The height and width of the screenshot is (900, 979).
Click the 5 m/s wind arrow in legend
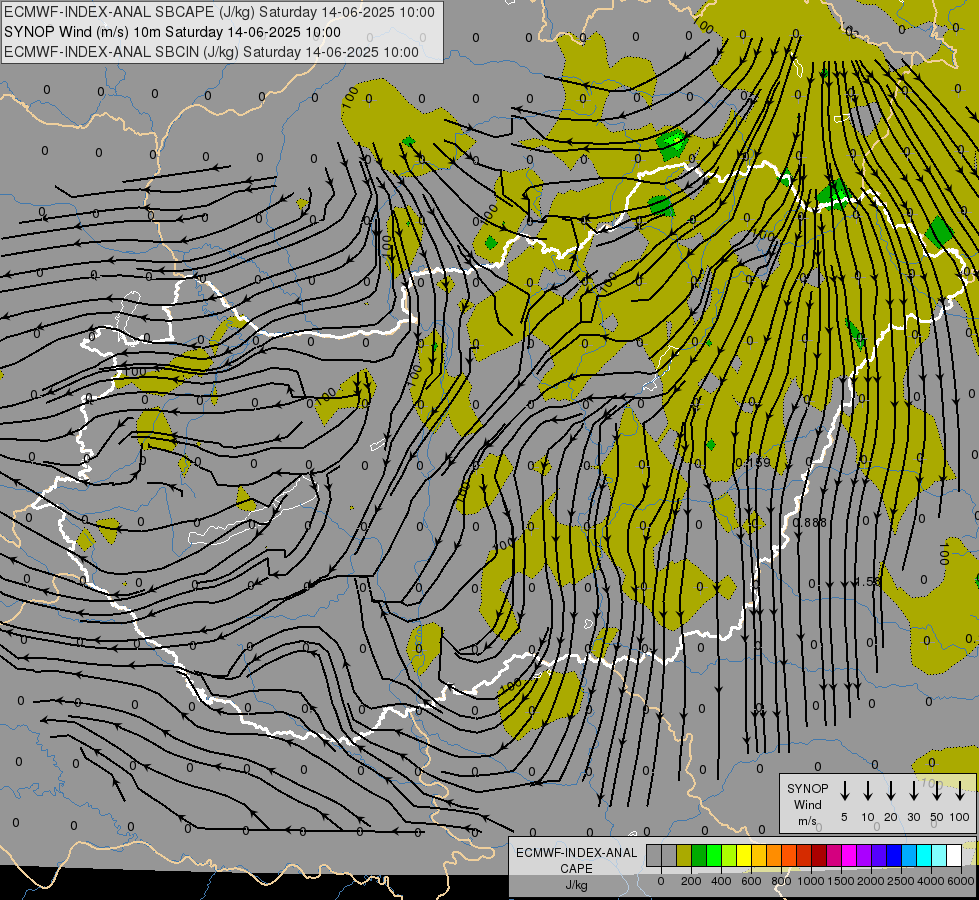[844, 790]
